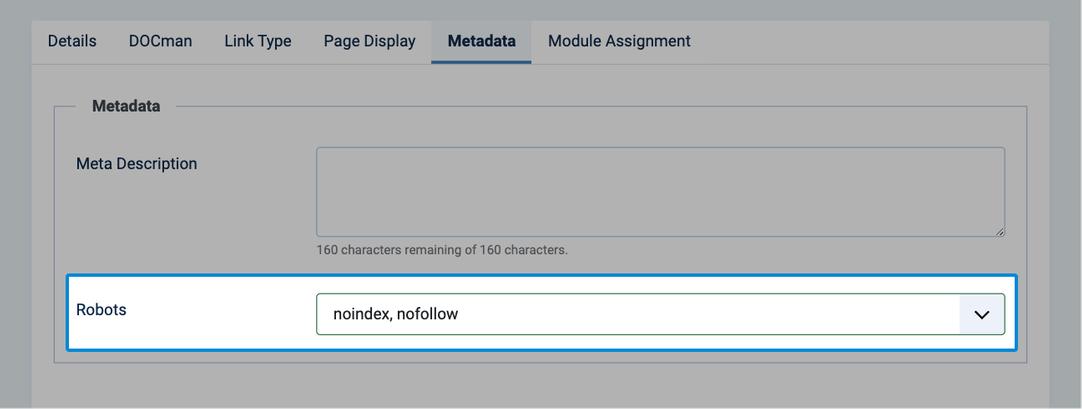Click the Metadata fieldset legend heading
The width and height of the screenshot is (1082, 409).
[x=126, y=106]
